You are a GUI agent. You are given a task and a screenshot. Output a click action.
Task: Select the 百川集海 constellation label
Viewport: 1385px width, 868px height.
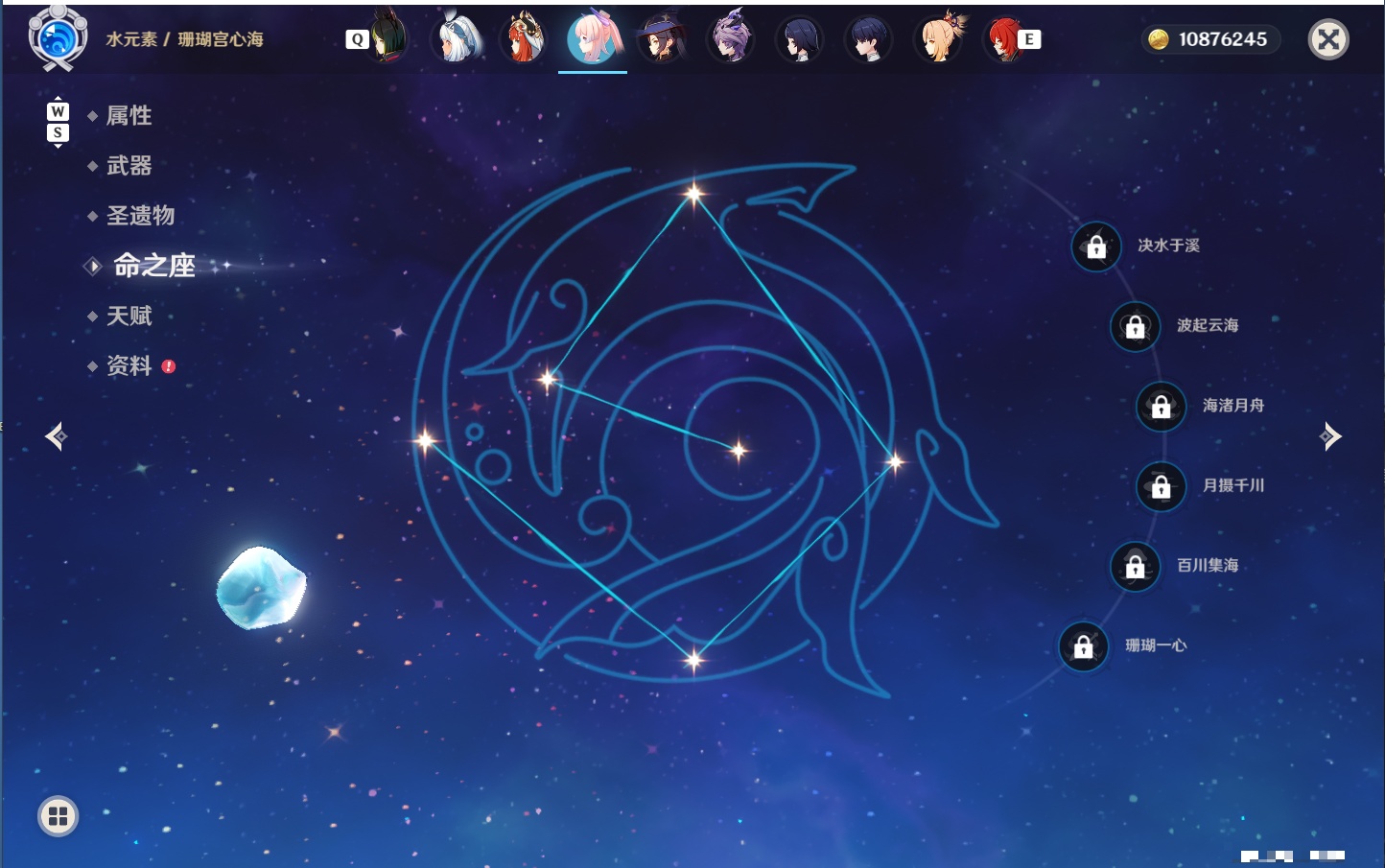coord(1208,565)
